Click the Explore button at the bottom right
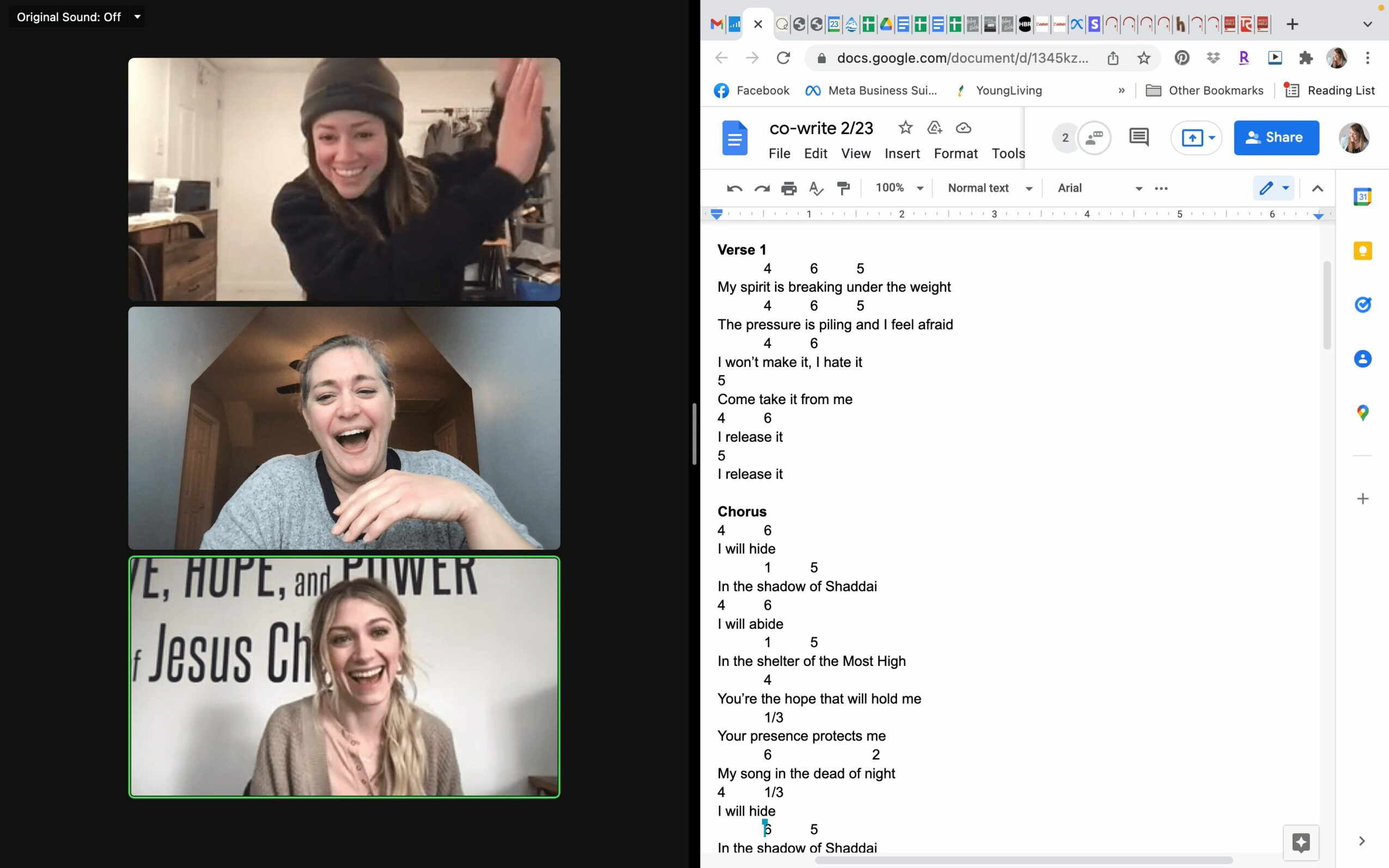The width and height of the screenshot is (1389, 868). (1301, 843)
